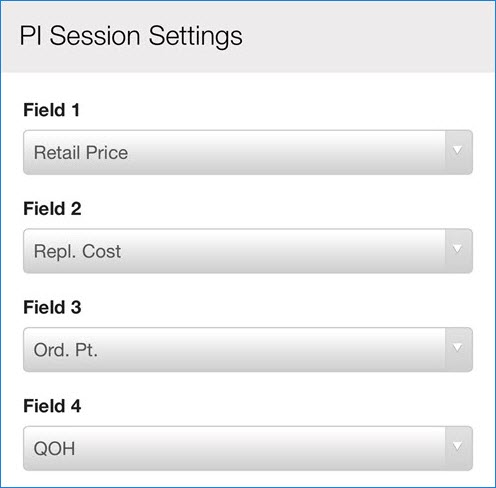Image resolution: width=496 pixels, height=488 pixels.
Task: Change Field 4 from QOH
Action: [248, 448]
